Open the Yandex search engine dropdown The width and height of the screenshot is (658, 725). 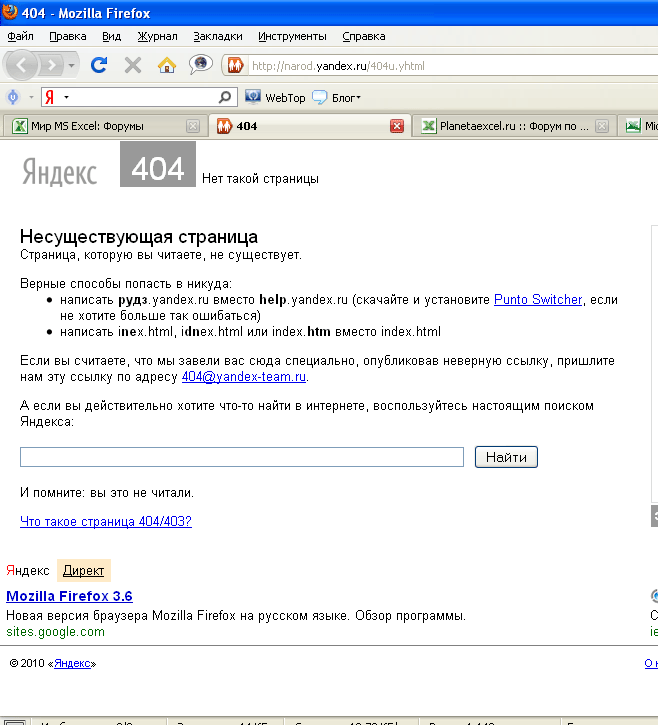click(x=67, y=97)
